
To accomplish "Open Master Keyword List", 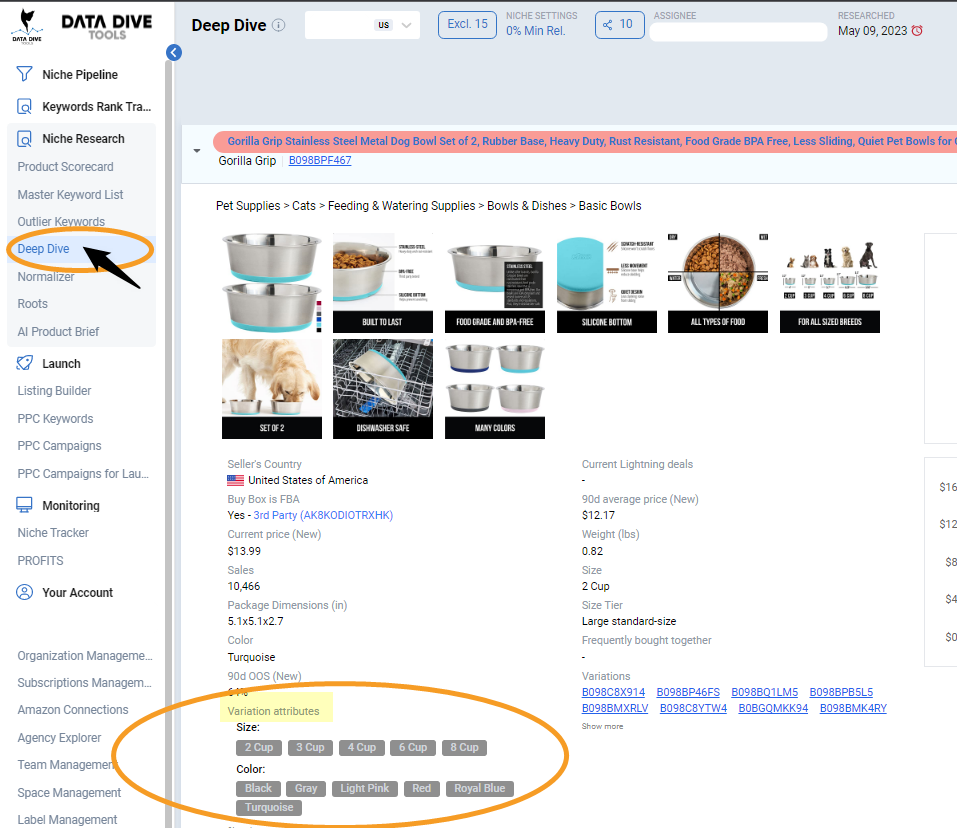I will (x=70, y=195).
